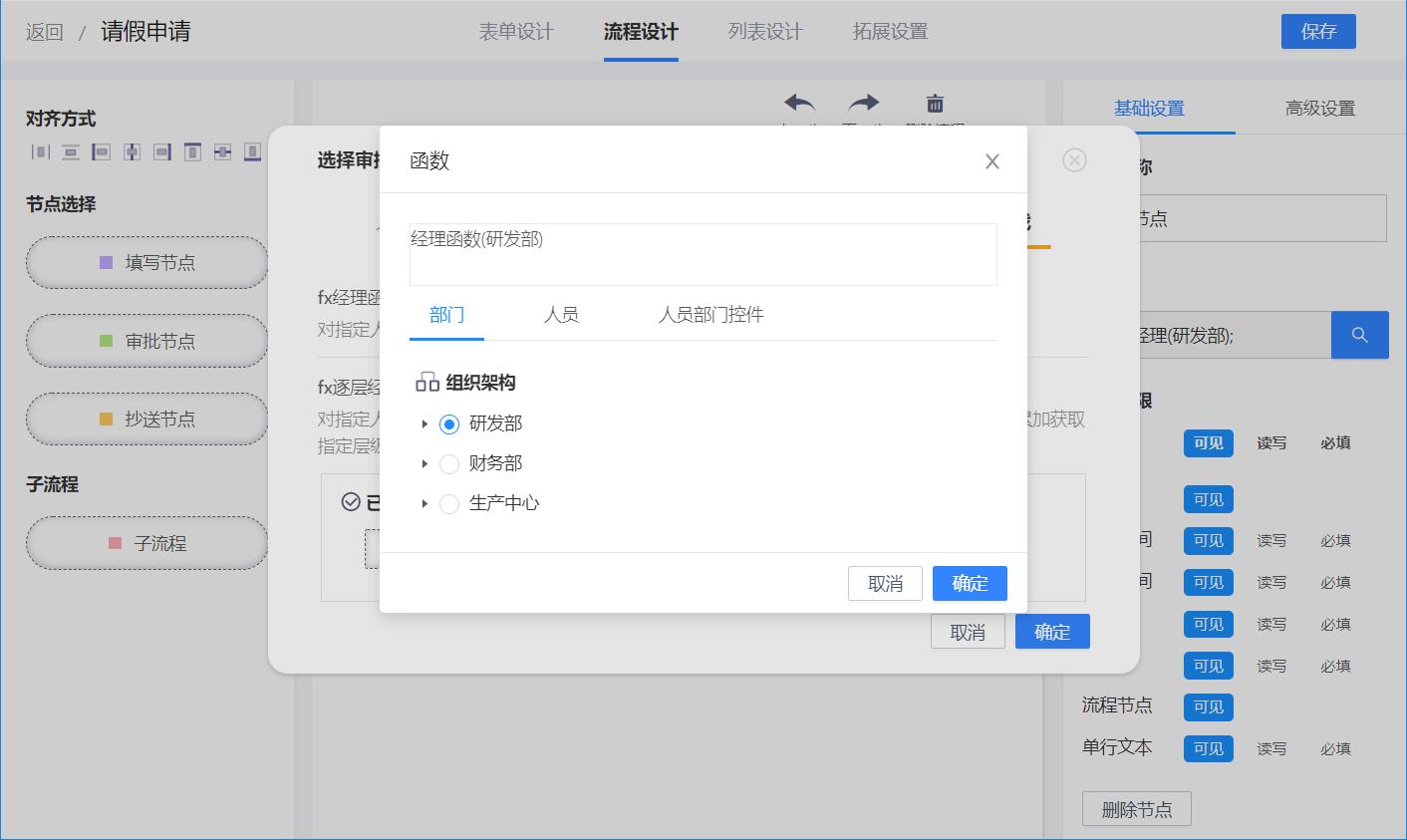Click the 返回 link in the header
Image resolution: width=1407 pixels, height=840 pixels.
point(45,32)
